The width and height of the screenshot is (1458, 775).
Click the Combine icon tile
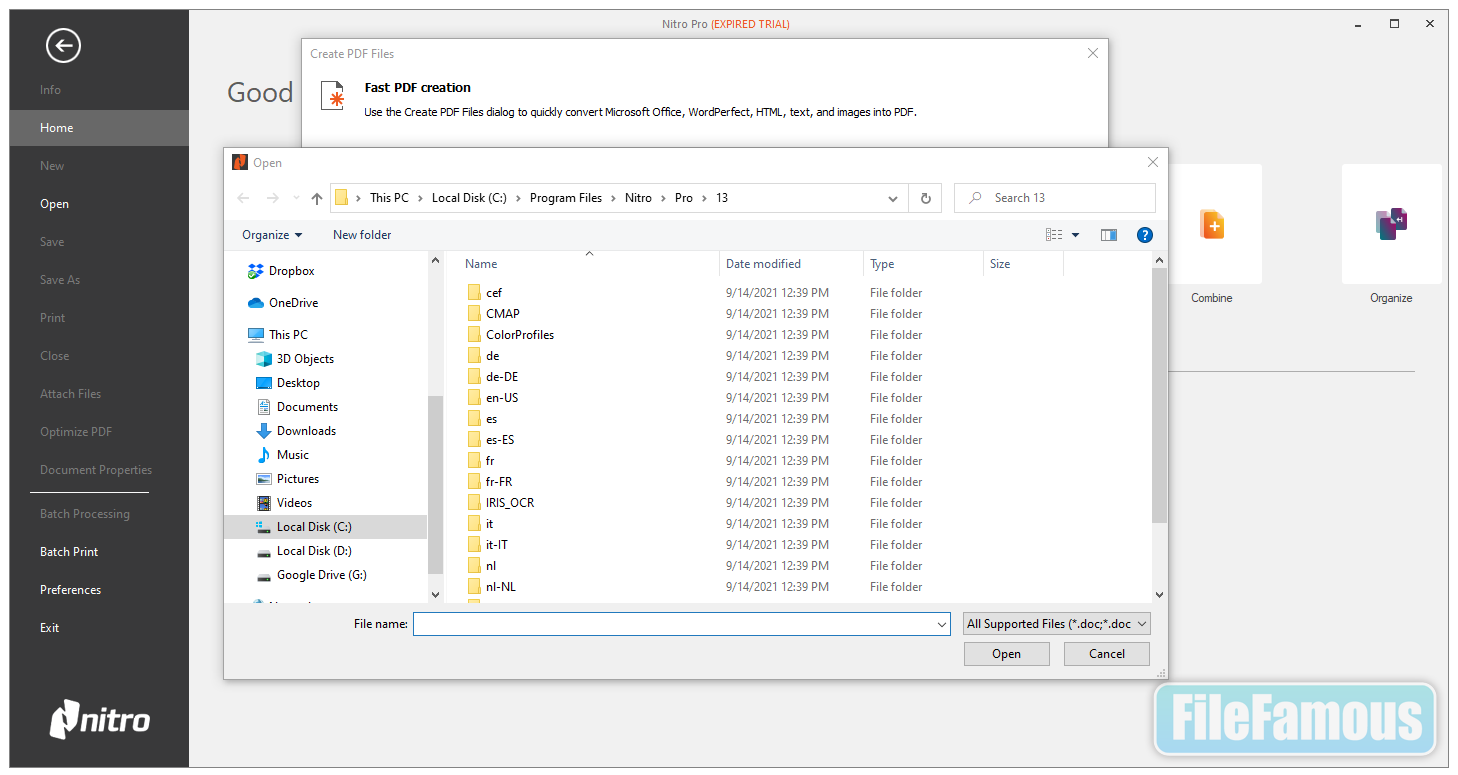click(1212, 224)
